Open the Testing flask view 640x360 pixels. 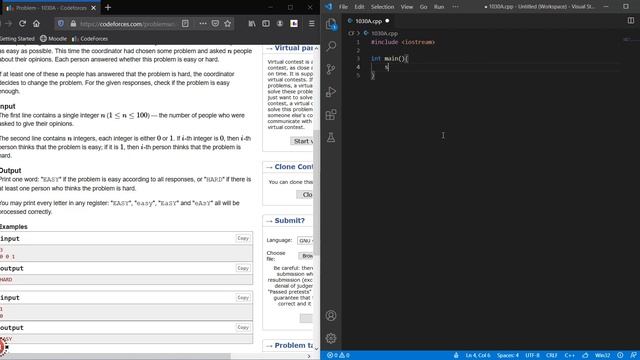pyautogui.click(x=331, y=137)
